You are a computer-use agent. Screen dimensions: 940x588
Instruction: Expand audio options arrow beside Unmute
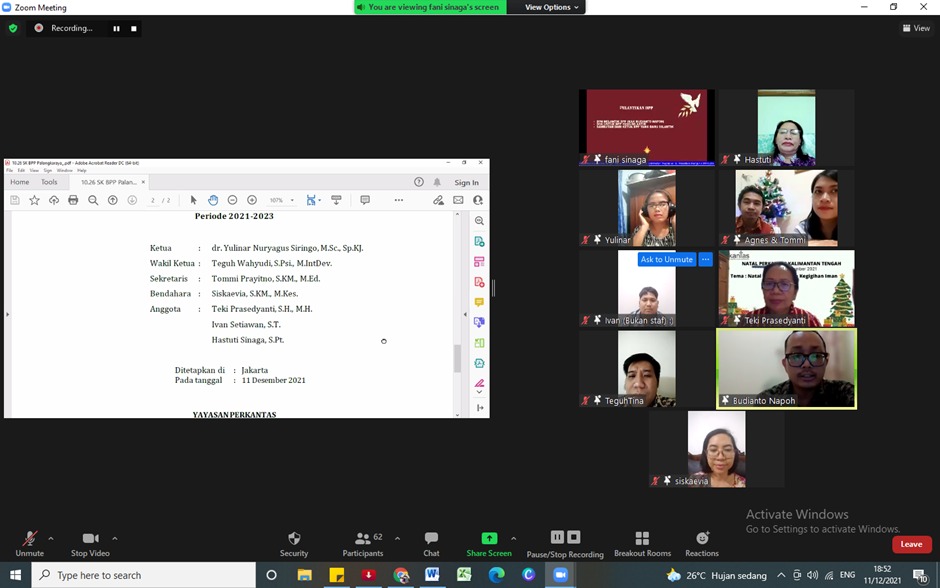(51, 538)
